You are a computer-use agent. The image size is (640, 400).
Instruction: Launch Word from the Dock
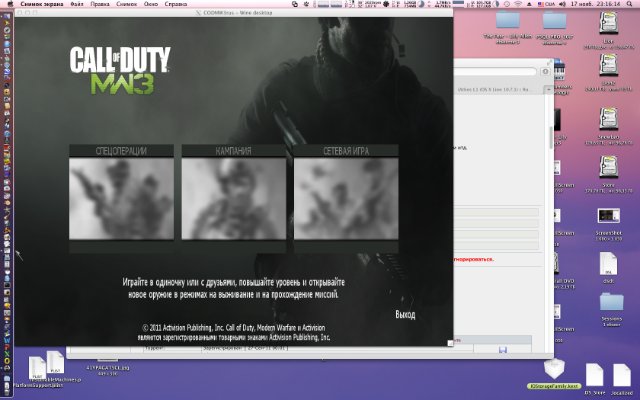(x=7, y=340)
